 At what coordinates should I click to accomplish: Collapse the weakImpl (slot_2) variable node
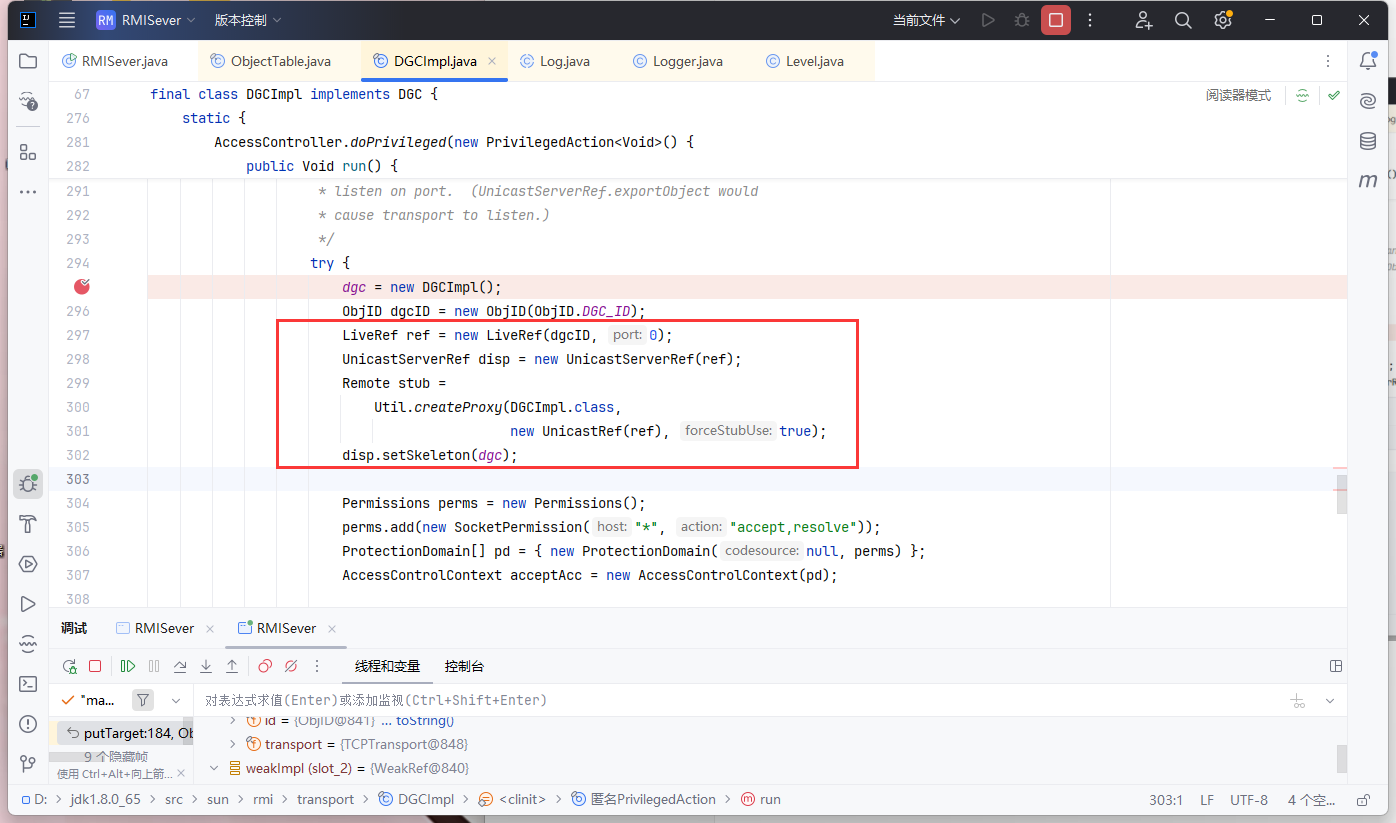(x=213, y=768)
